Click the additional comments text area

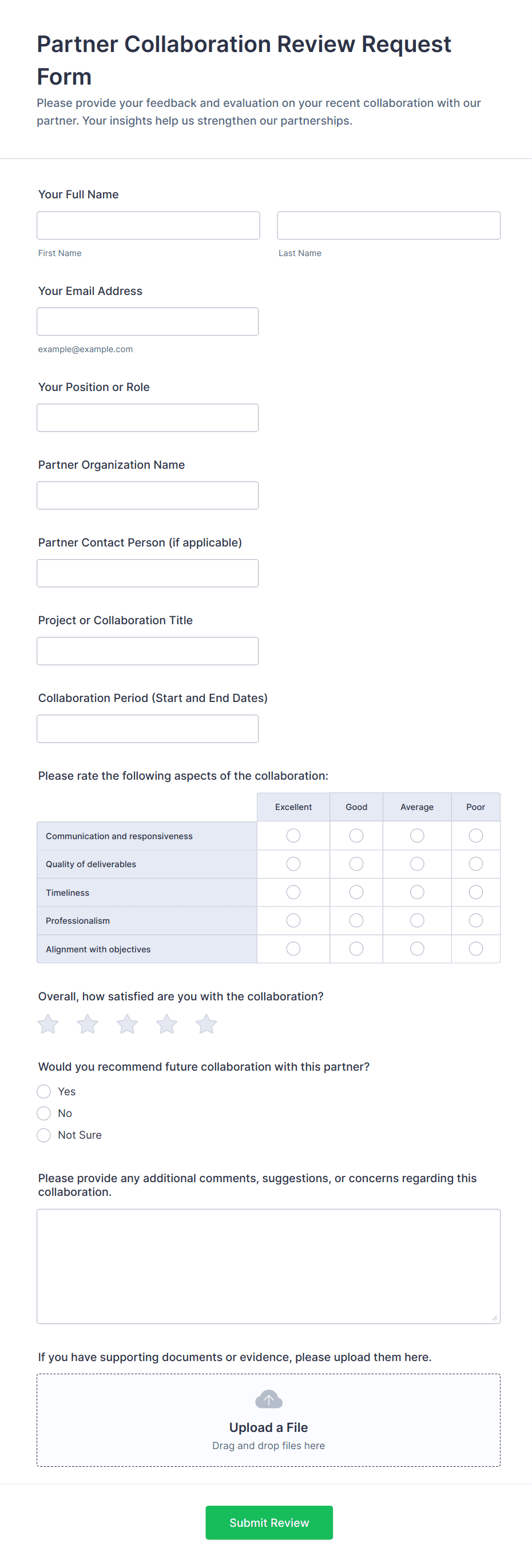click(268, 1266)
